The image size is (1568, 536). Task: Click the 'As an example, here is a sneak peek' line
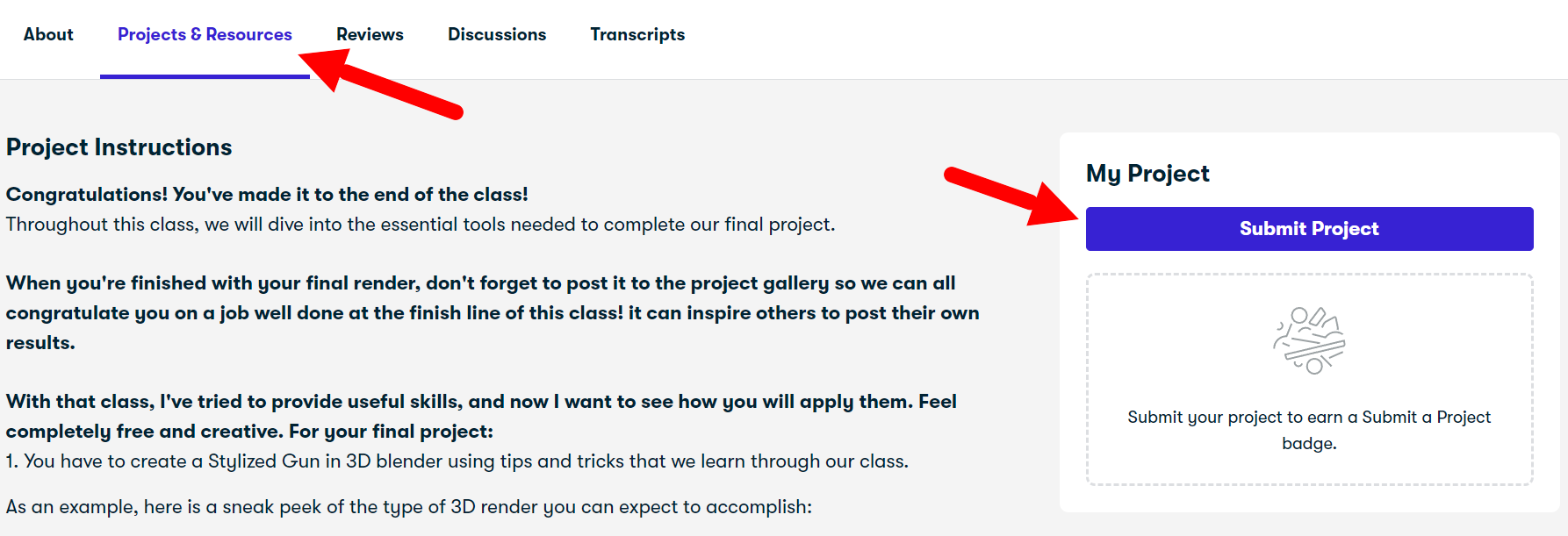click(x=409, y=507)
